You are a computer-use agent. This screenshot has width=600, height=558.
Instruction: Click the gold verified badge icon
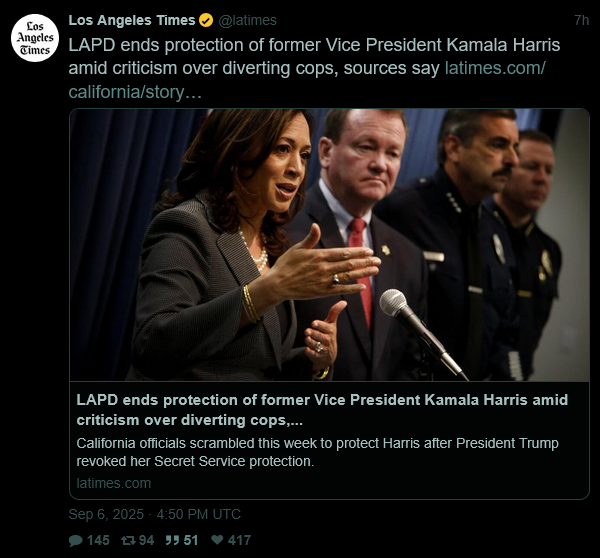pos(205,20)
